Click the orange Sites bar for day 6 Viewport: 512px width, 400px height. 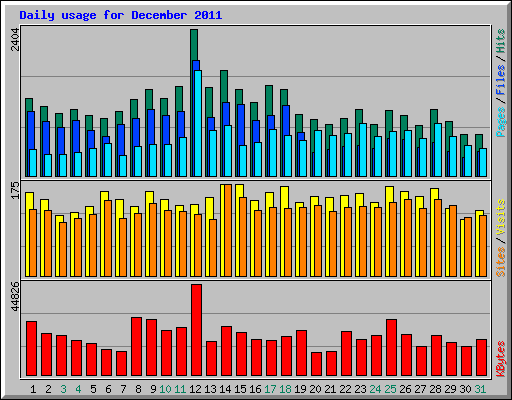point(108,238)
